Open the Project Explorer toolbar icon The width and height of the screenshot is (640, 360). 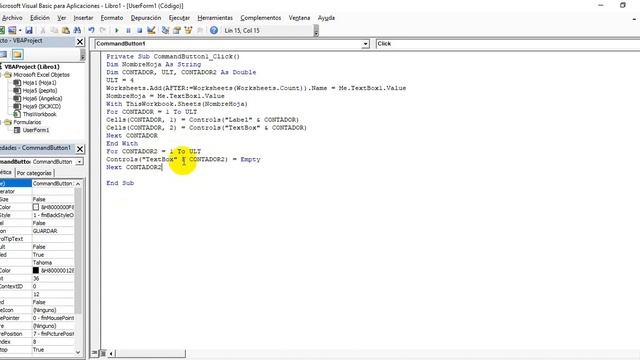pyautogui.click(x=165, y=30)
